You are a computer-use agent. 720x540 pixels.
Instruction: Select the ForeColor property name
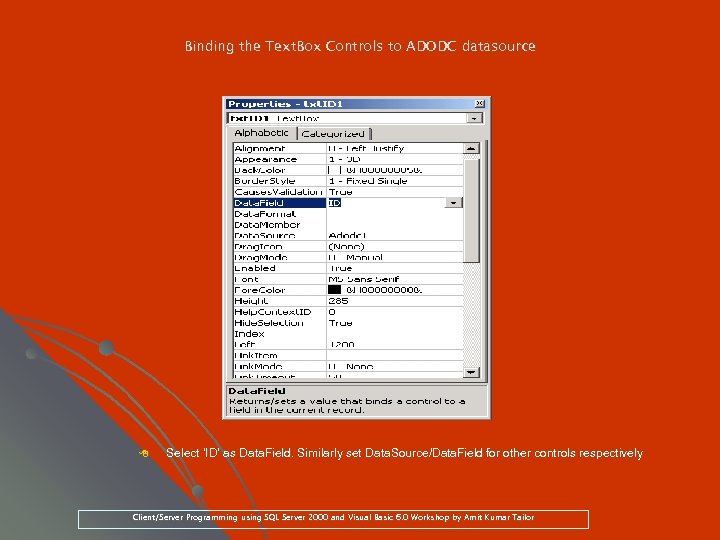pos(260,290)
